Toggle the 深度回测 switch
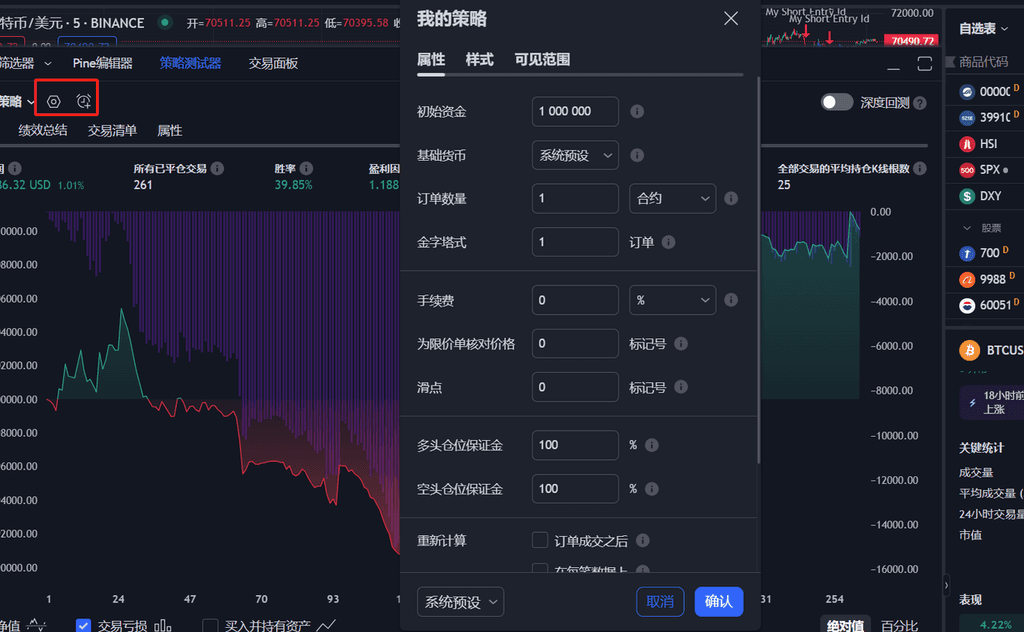 pos(836,102)
